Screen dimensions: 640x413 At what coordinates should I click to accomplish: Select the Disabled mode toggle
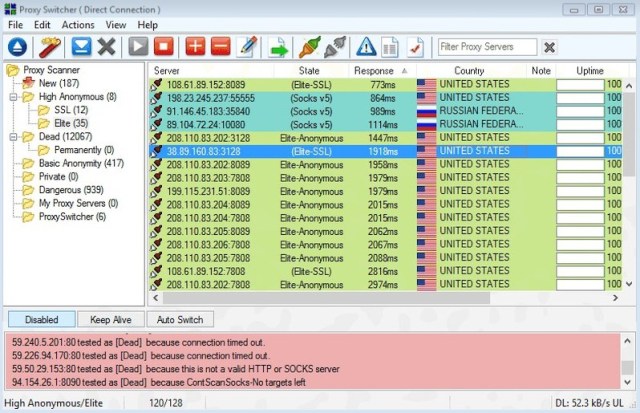click(x=41, y=320)
